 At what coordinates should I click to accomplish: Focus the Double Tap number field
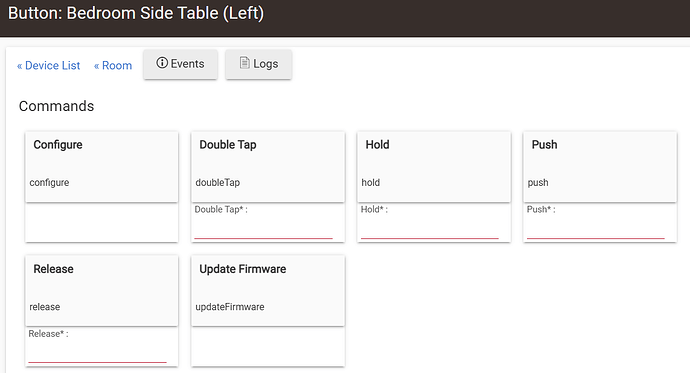(x=264, y=228)
